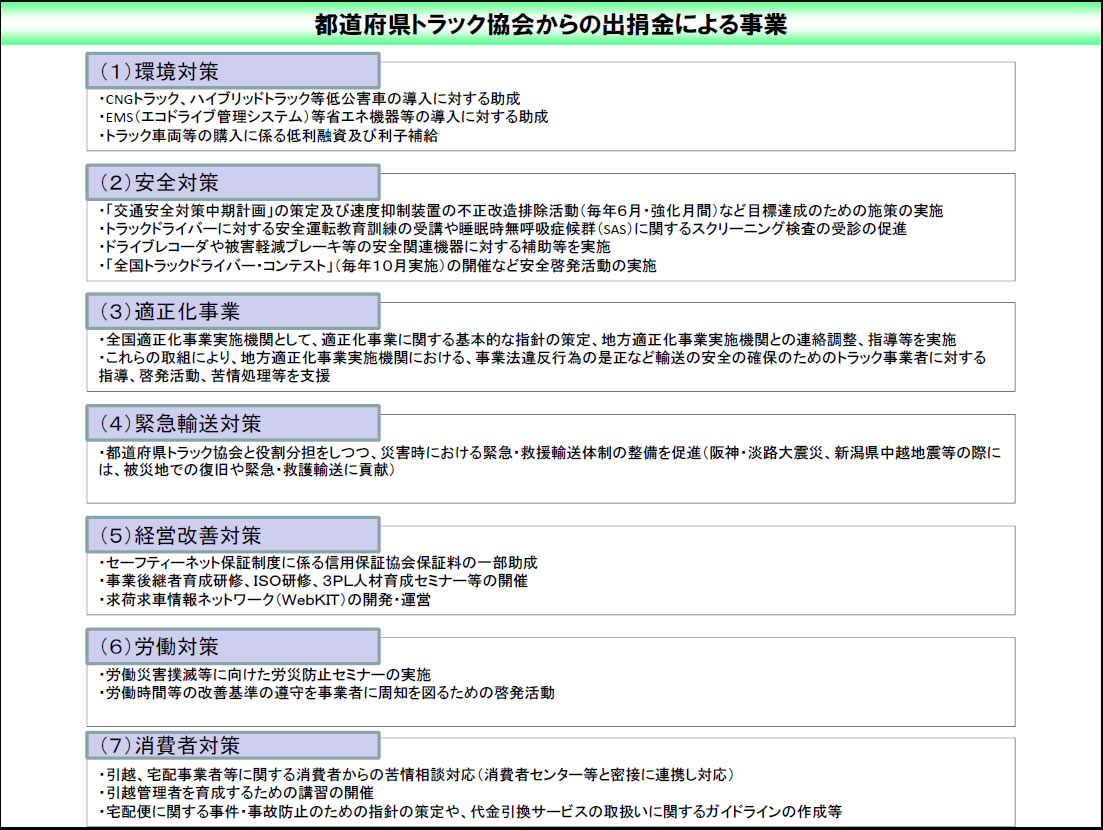Select the (7)消費者対策 heading
The height and width of the screenshot is (830, 1103).
point(233,746)
